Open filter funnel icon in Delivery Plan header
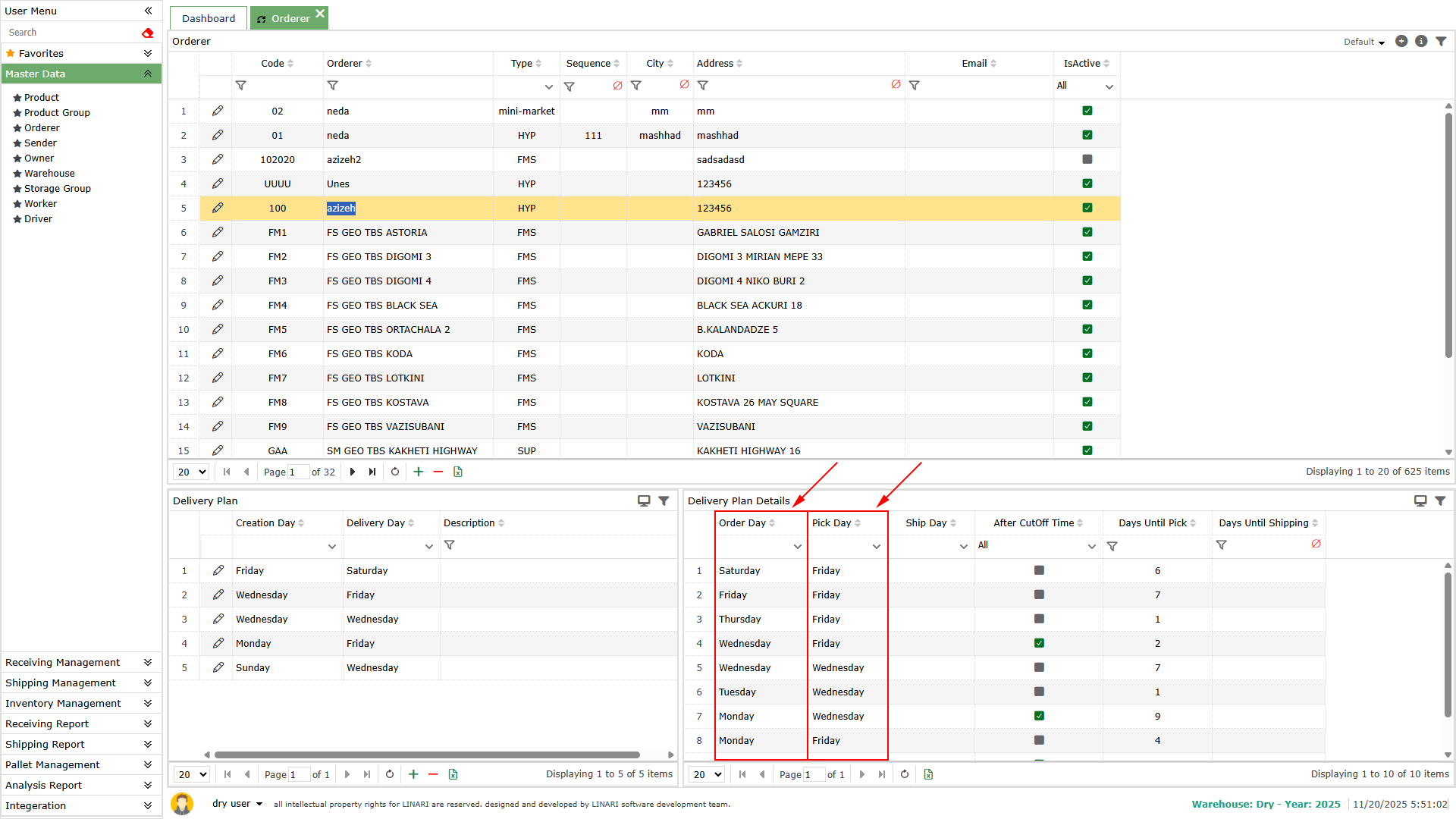The image size is (1456, 819). [x=664, y=500]
